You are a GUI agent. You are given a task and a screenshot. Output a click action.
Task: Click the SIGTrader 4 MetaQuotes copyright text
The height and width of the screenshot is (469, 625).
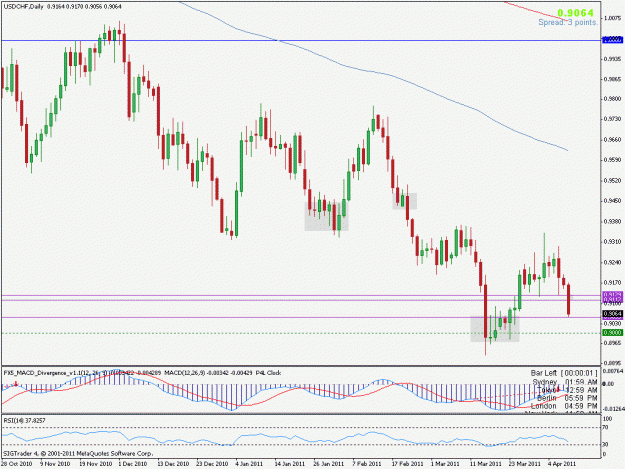[78, 453]
